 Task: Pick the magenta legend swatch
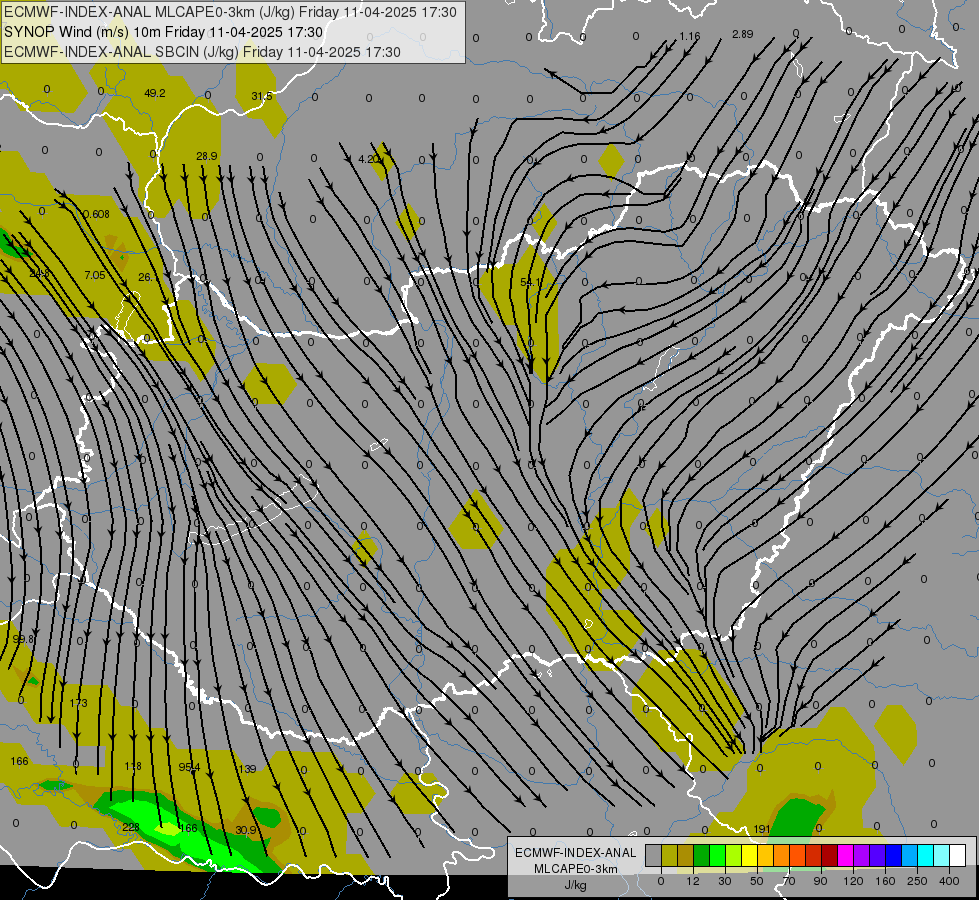click(x=846, y=855)
